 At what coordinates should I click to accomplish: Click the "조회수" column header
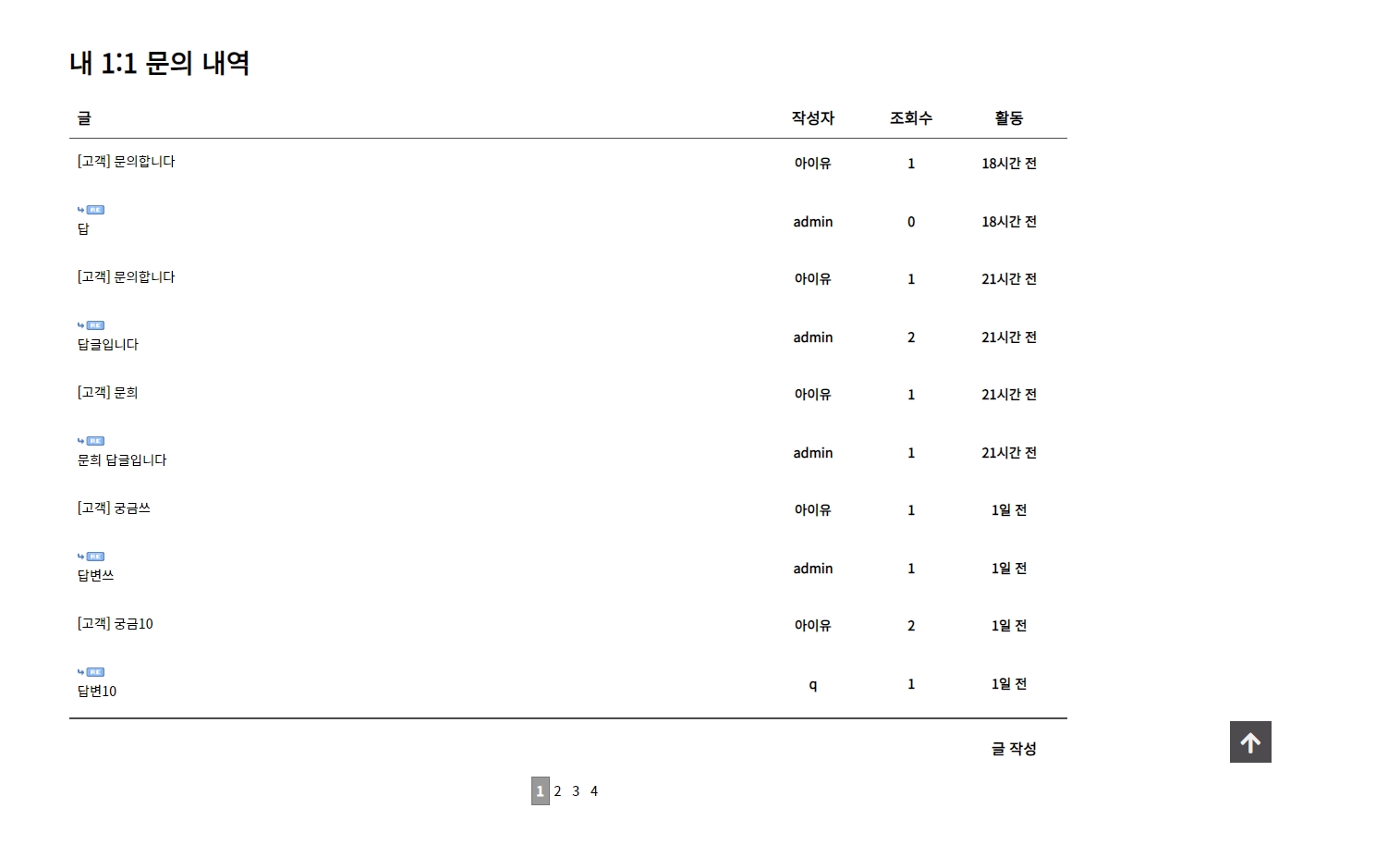pyautogui.click(x=910, y=117)
